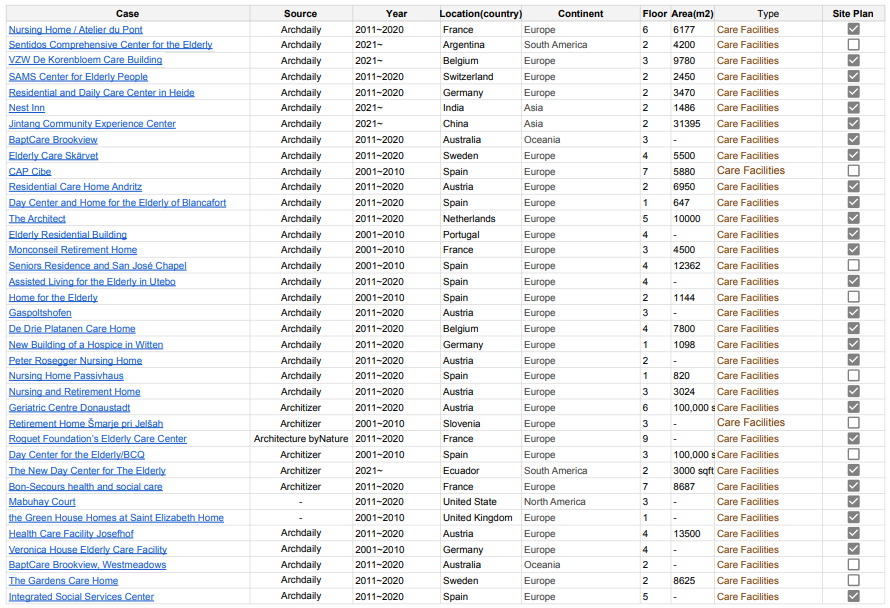The height and width of the screenshot is (608, 890).
Task: Open Elderly Care Skärvet link
Action: coord(53,156)
